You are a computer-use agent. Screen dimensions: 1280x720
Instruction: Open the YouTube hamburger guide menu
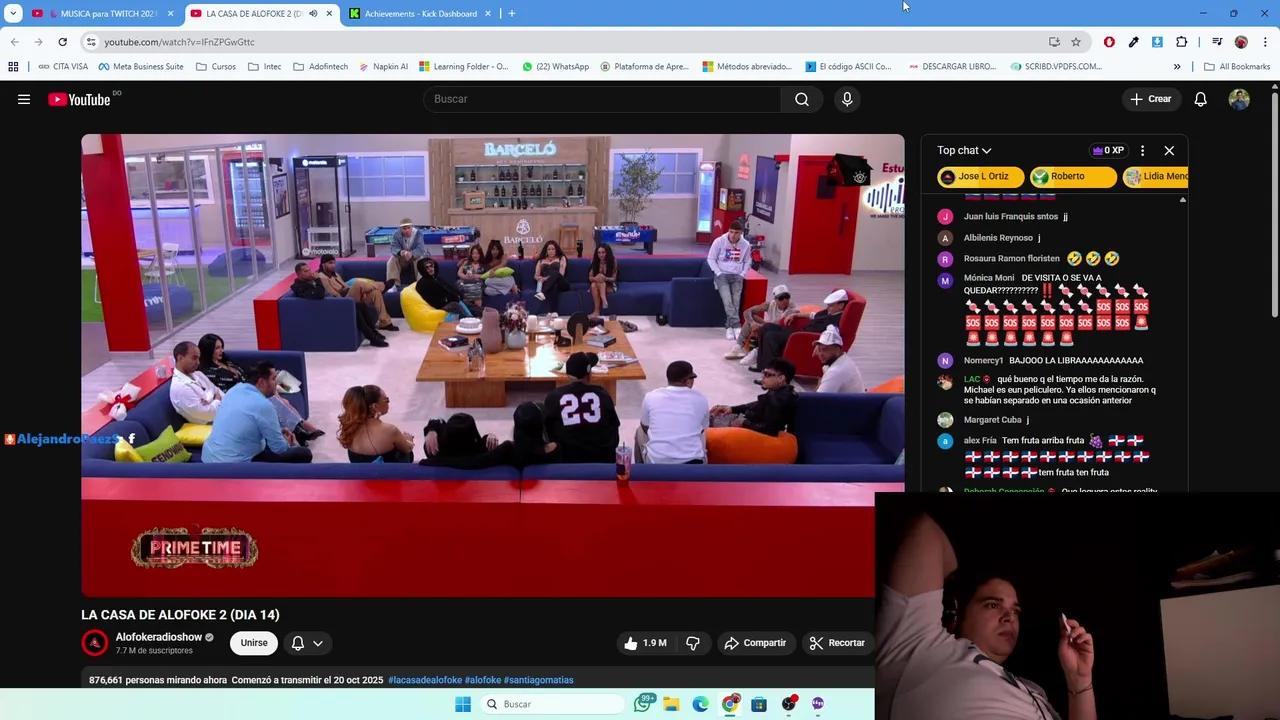tap(24, 99)
